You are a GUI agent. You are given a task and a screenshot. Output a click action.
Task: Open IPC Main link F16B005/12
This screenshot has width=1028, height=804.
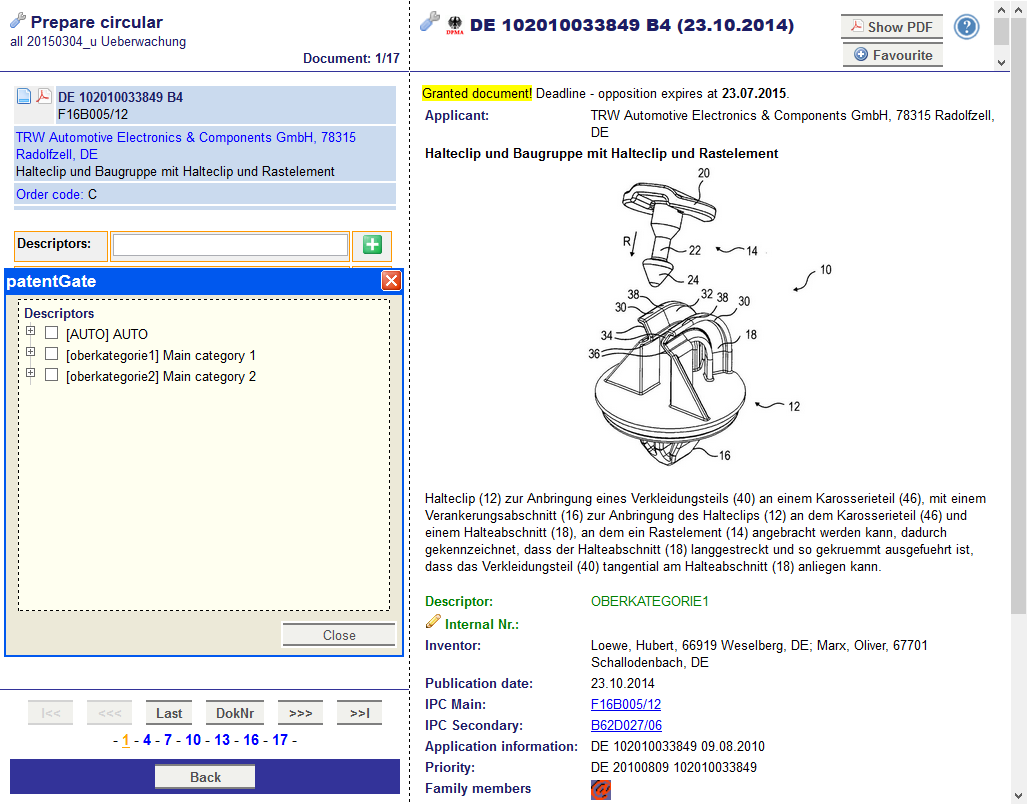pyautogui.click(x=625, y=704)
